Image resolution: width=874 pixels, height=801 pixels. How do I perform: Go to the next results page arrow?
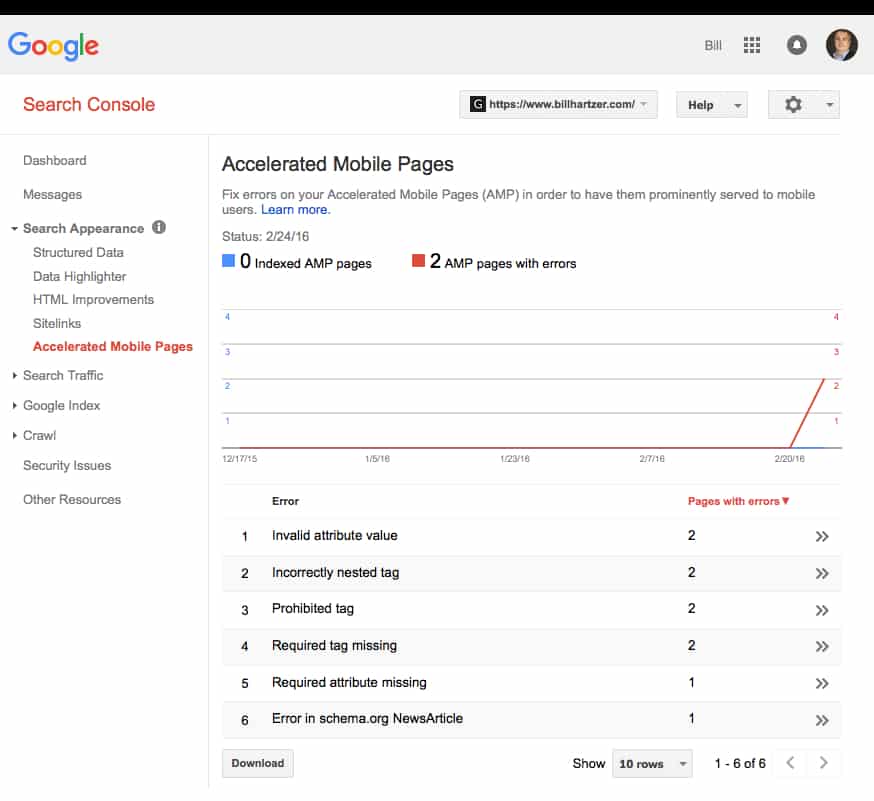pos(823,763)
